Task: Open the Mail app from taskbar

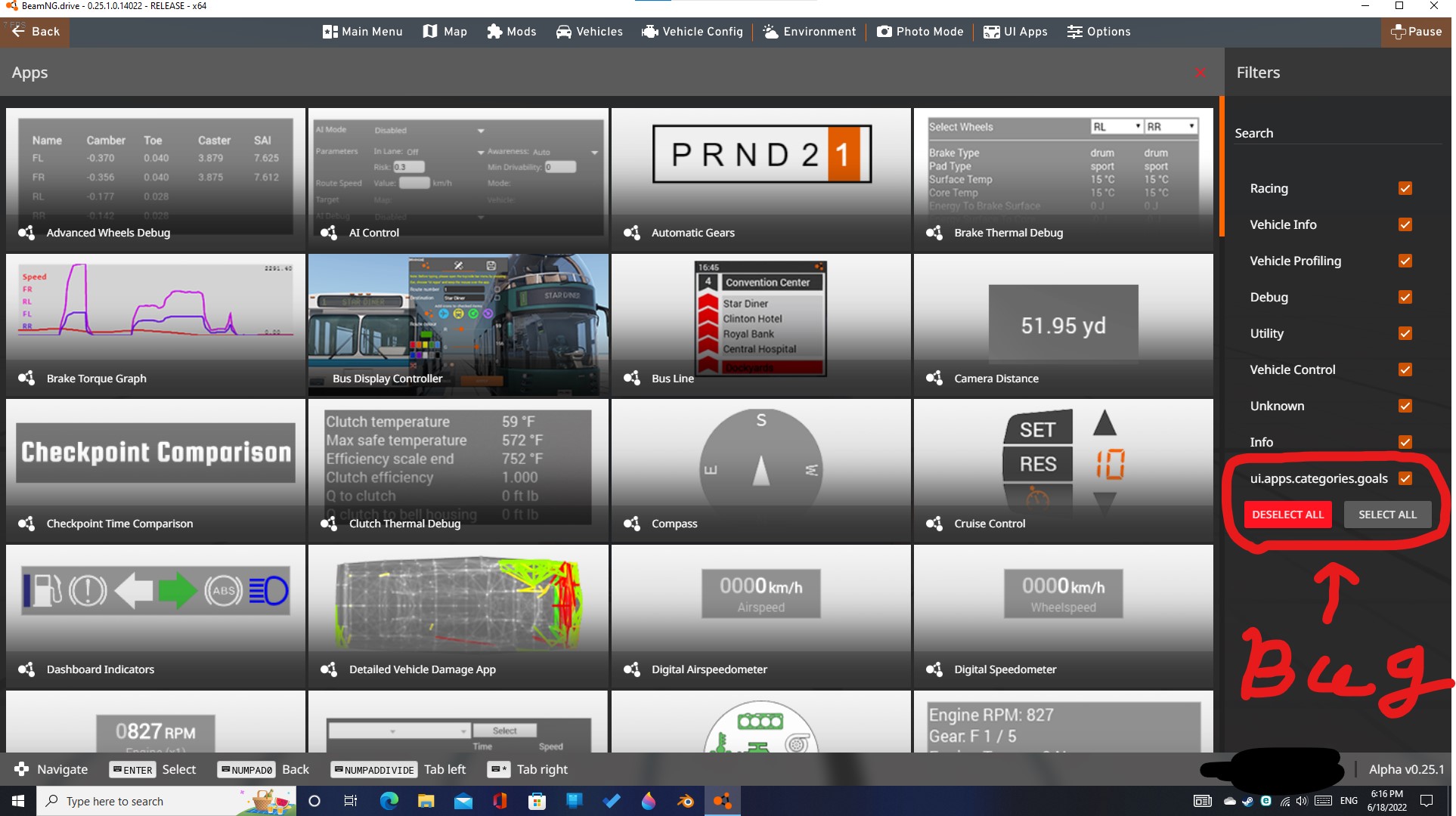Action: (x=463, y=801)
